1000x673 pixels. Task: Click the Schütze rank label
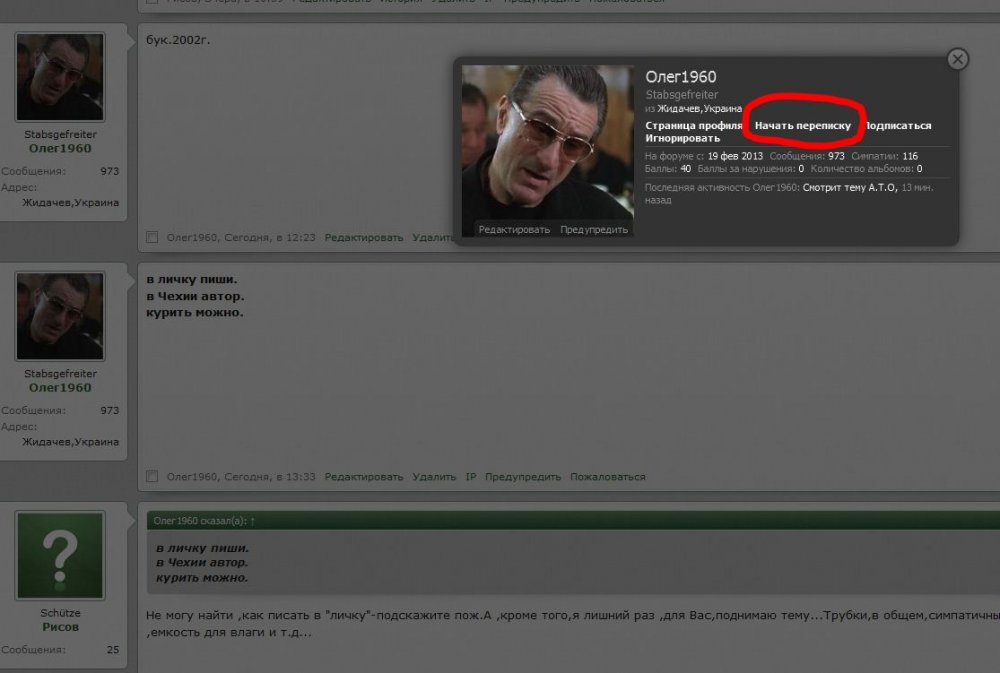pos(60,613)
